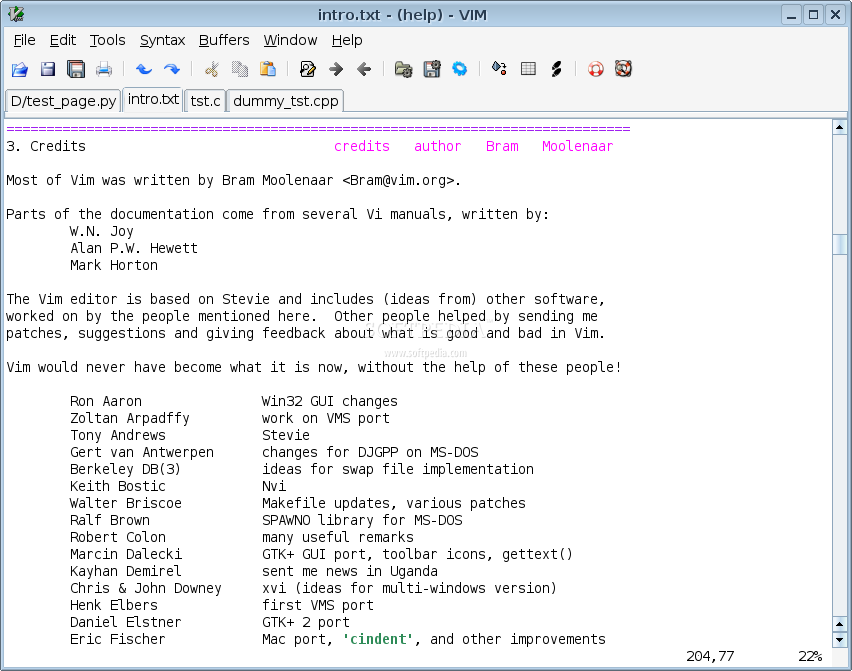The image size is (852, 671).
Task: Click 'SPAWNO library for MS-DOS' text
Action: coord(362,521)
